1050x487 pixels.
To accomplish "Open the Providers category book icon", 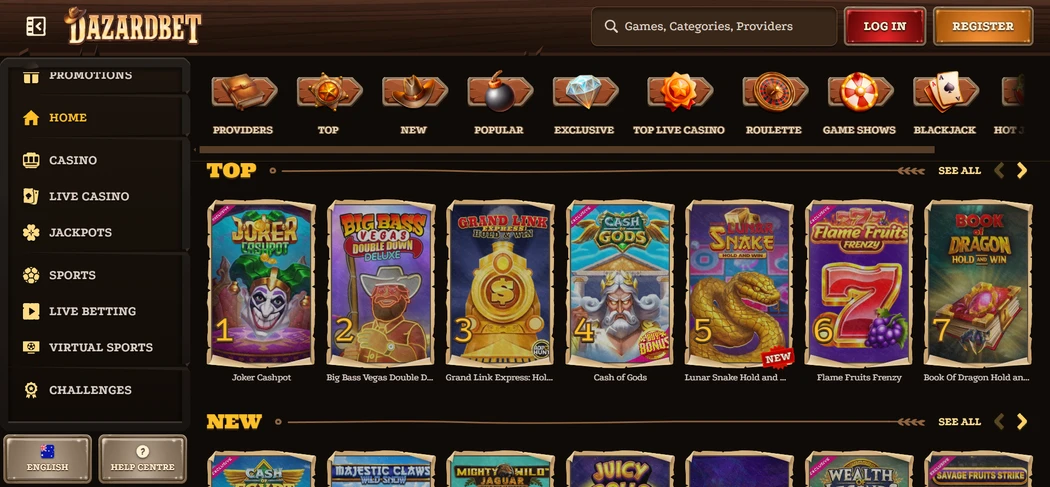I will [244, 92].
